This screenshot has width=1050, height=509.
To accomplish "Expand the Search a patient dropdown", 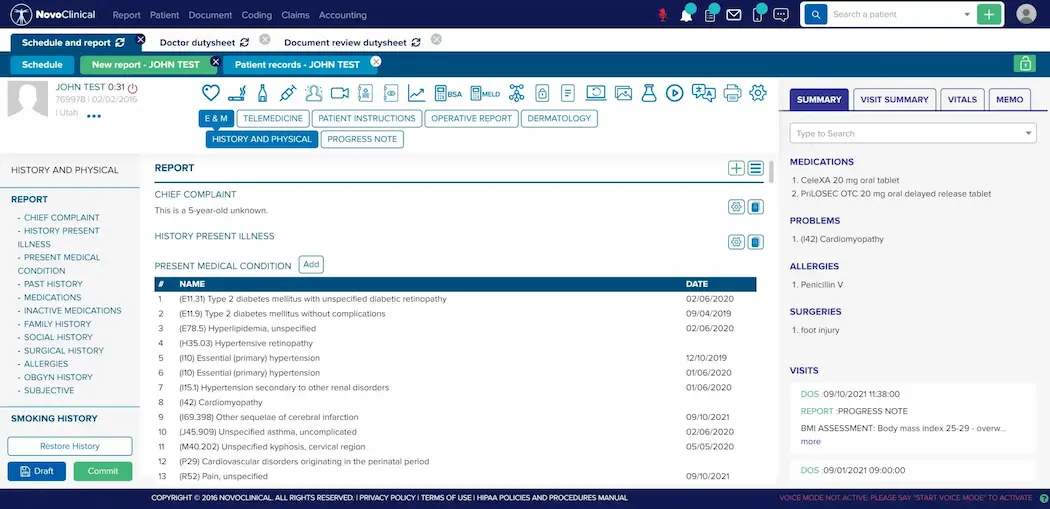I will coord(967,15).
